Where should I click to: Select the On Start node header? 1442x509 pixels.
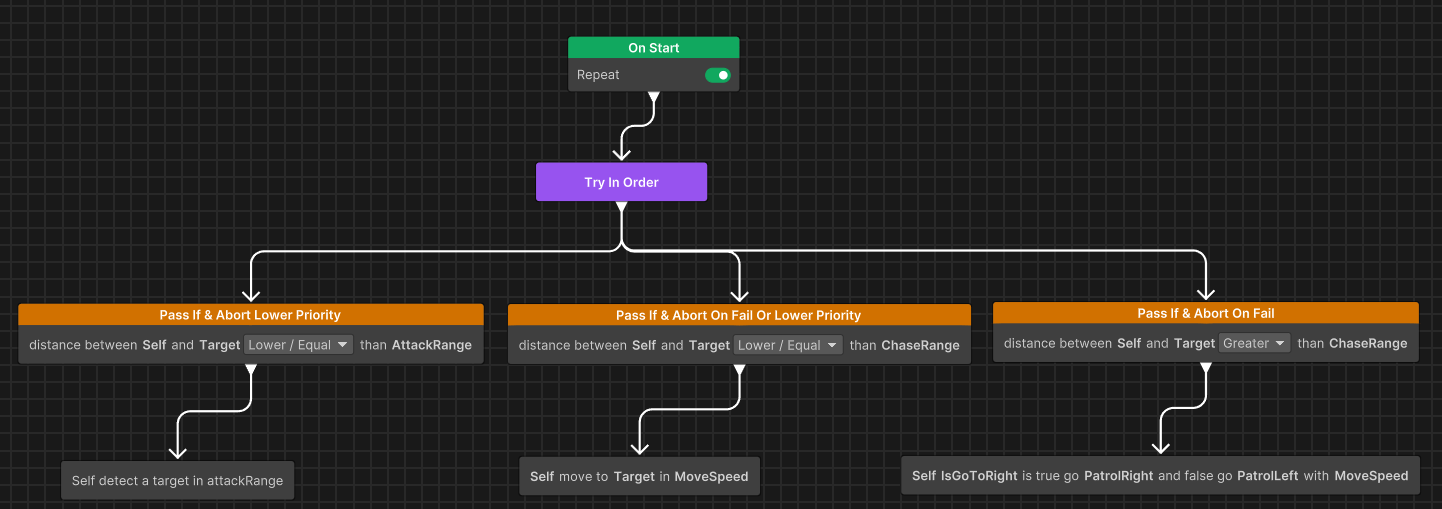pos(654,48)
